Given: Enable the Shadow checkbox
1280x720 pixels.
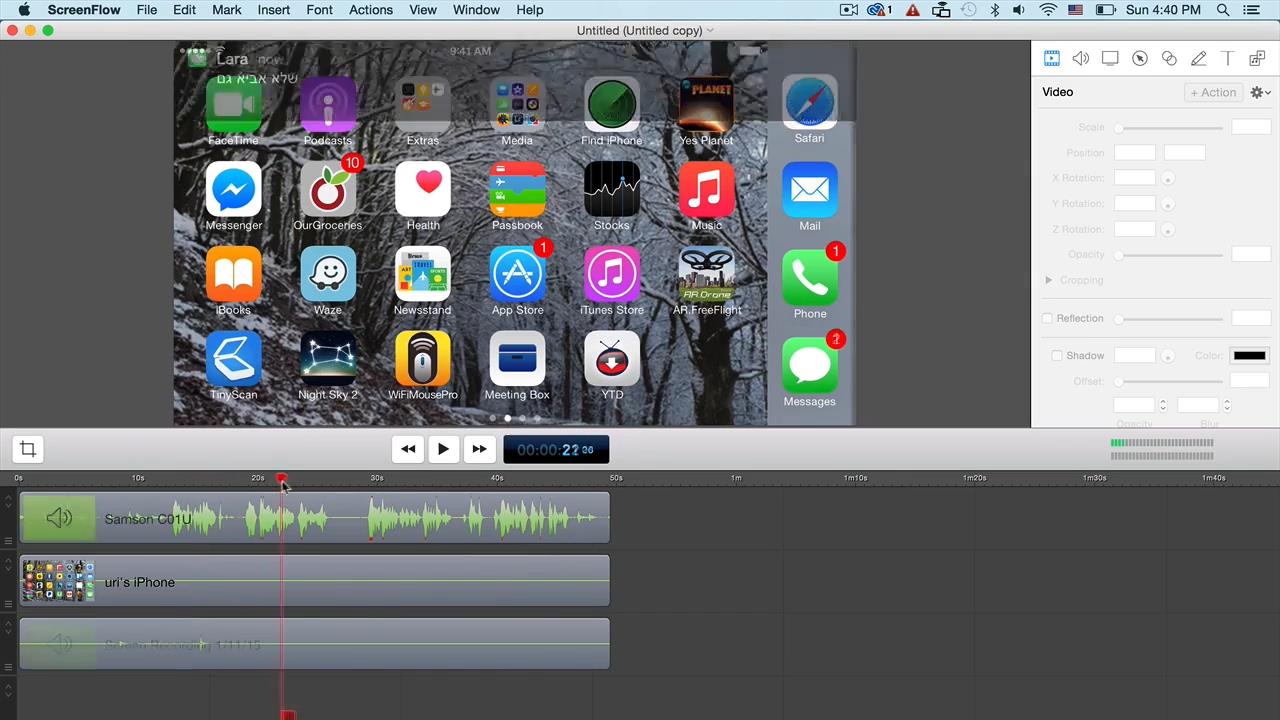Looking at the screenshot, I should pos(1056,356).
